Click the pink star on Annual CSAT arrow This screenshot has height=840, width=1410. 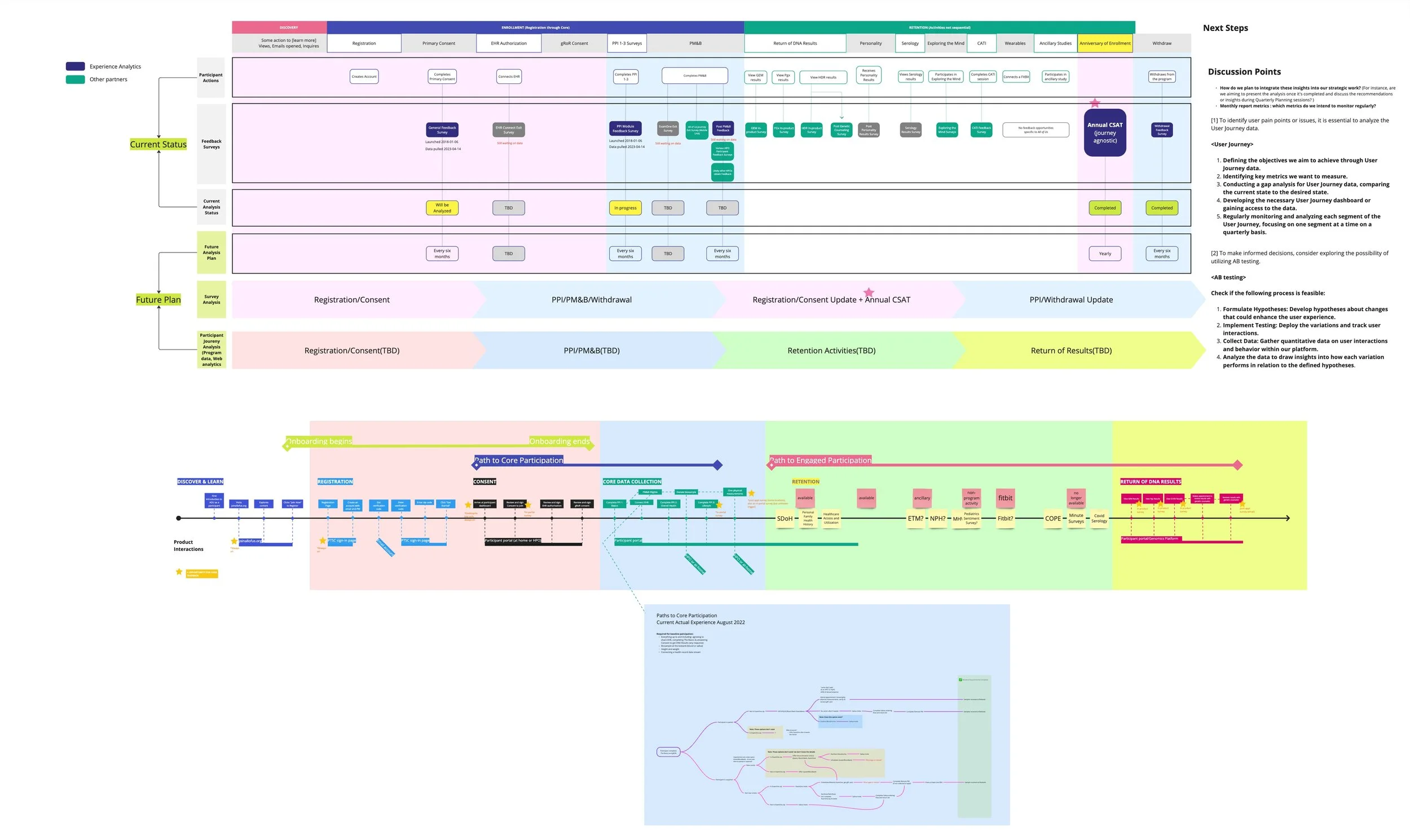(869, 292)
